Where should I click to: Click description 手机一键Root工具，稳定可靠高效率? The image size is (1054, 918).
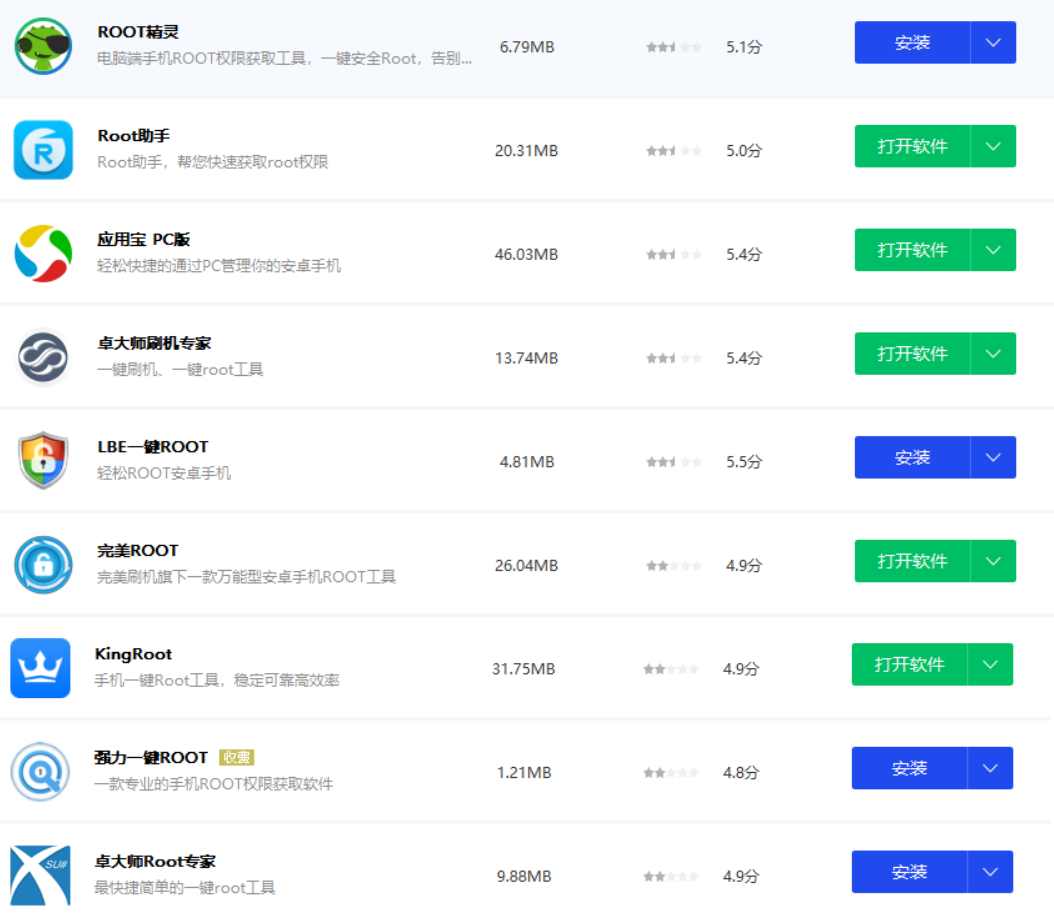pos(217,680)
